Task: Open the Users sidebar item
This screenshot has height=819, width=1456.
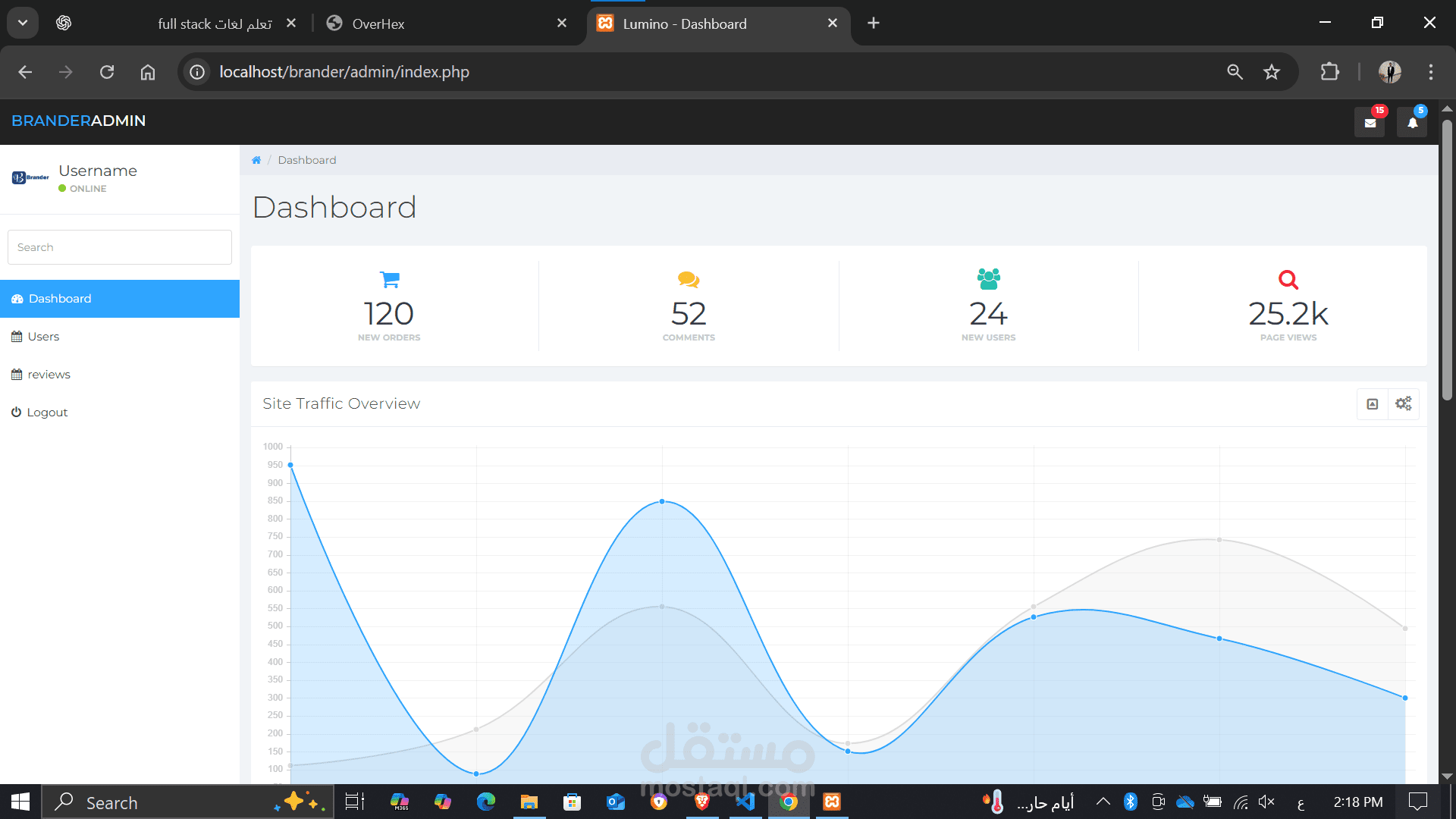Action: 43,337
